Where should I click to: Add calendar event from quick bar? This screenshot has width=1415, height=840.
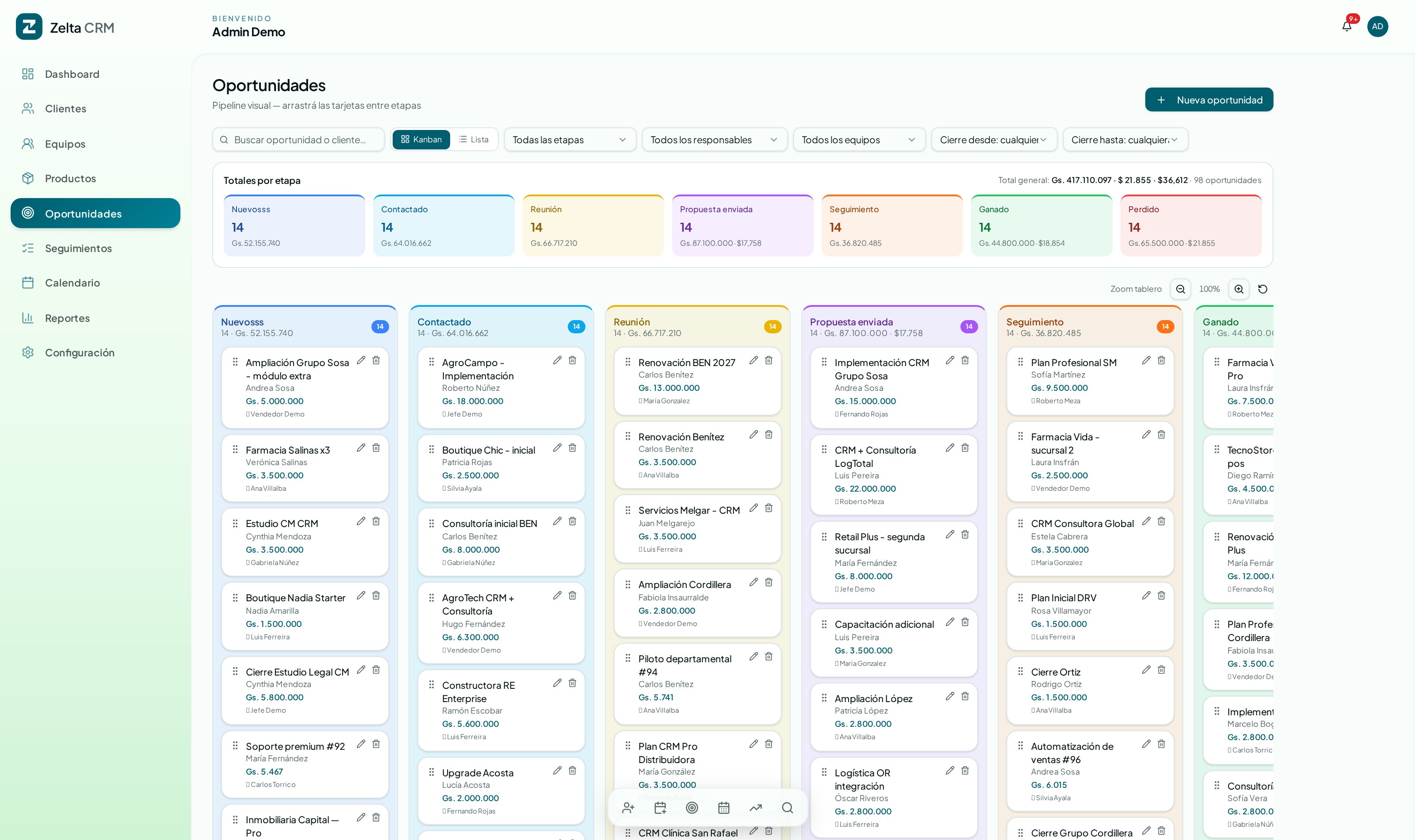point(660,808)
